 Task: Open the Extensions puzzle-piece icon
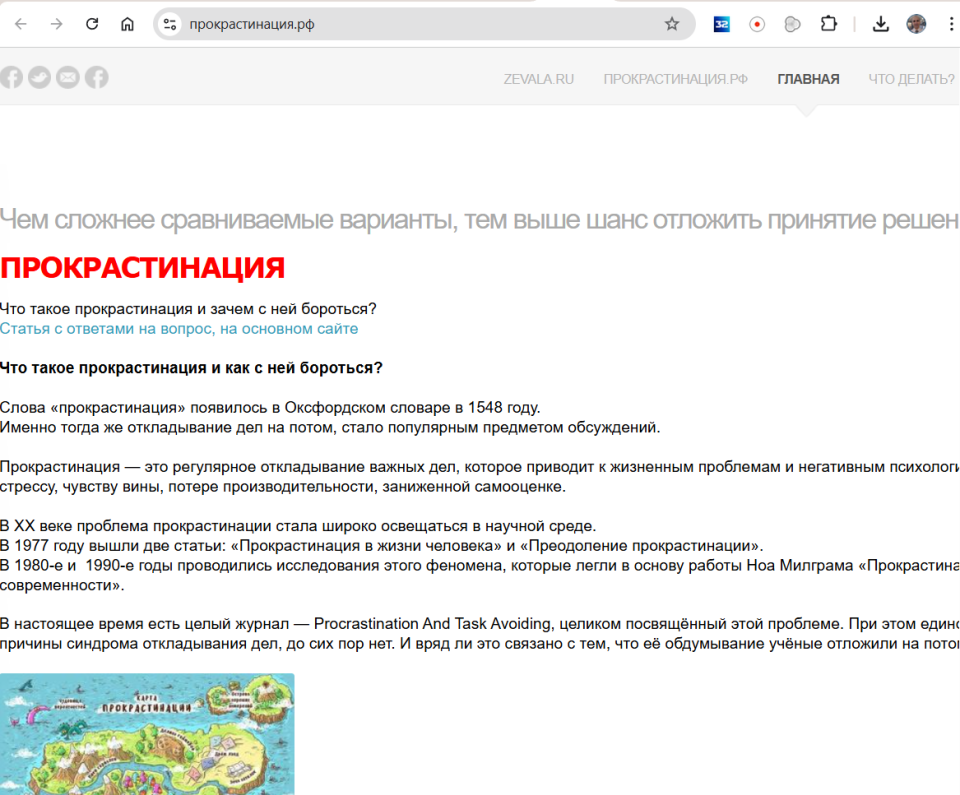tap(829, 23)
